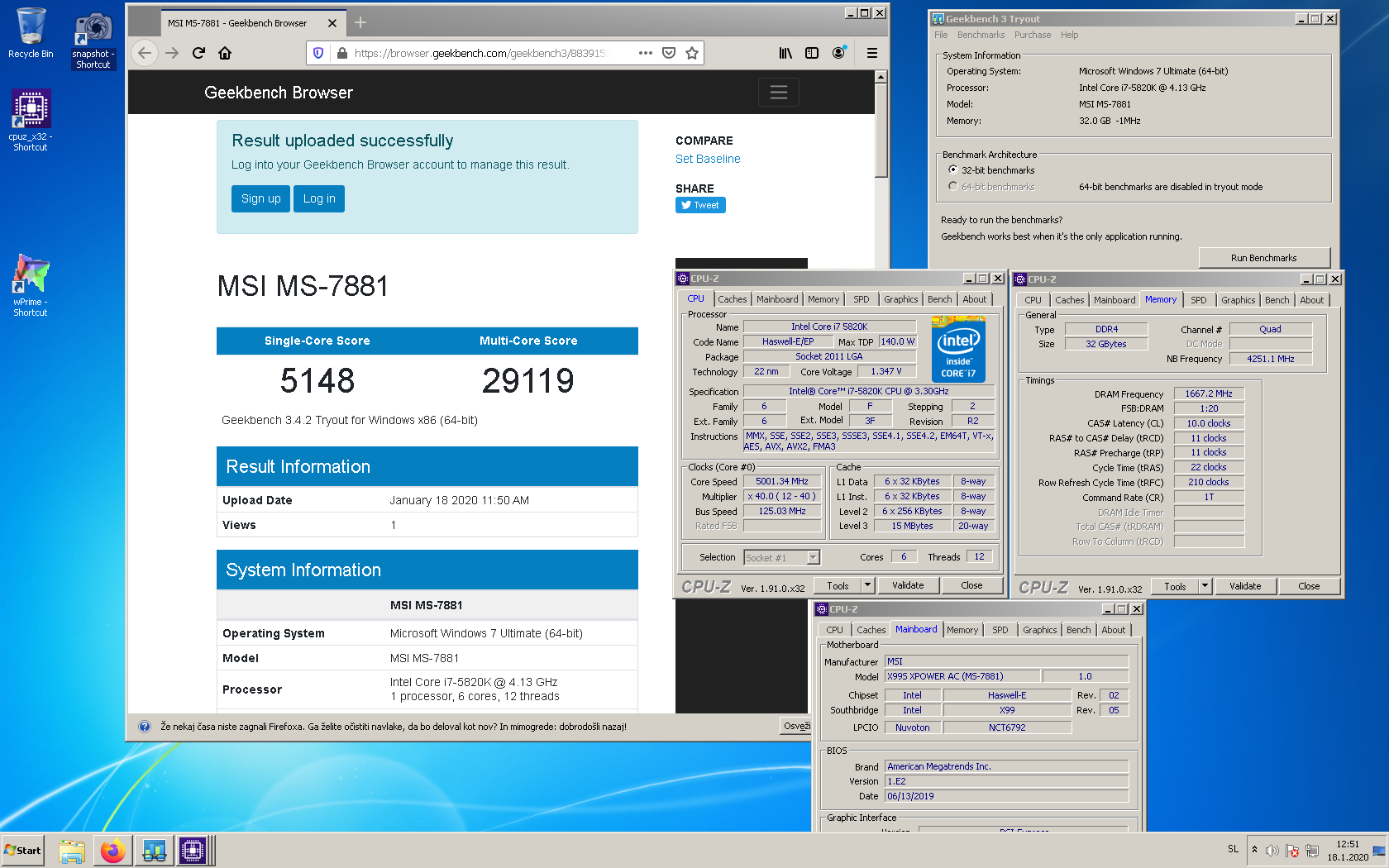The width and height of the screenshot is (1389, 868).
Task: Launch the wPrime shortcut icon
Action: 31,286
